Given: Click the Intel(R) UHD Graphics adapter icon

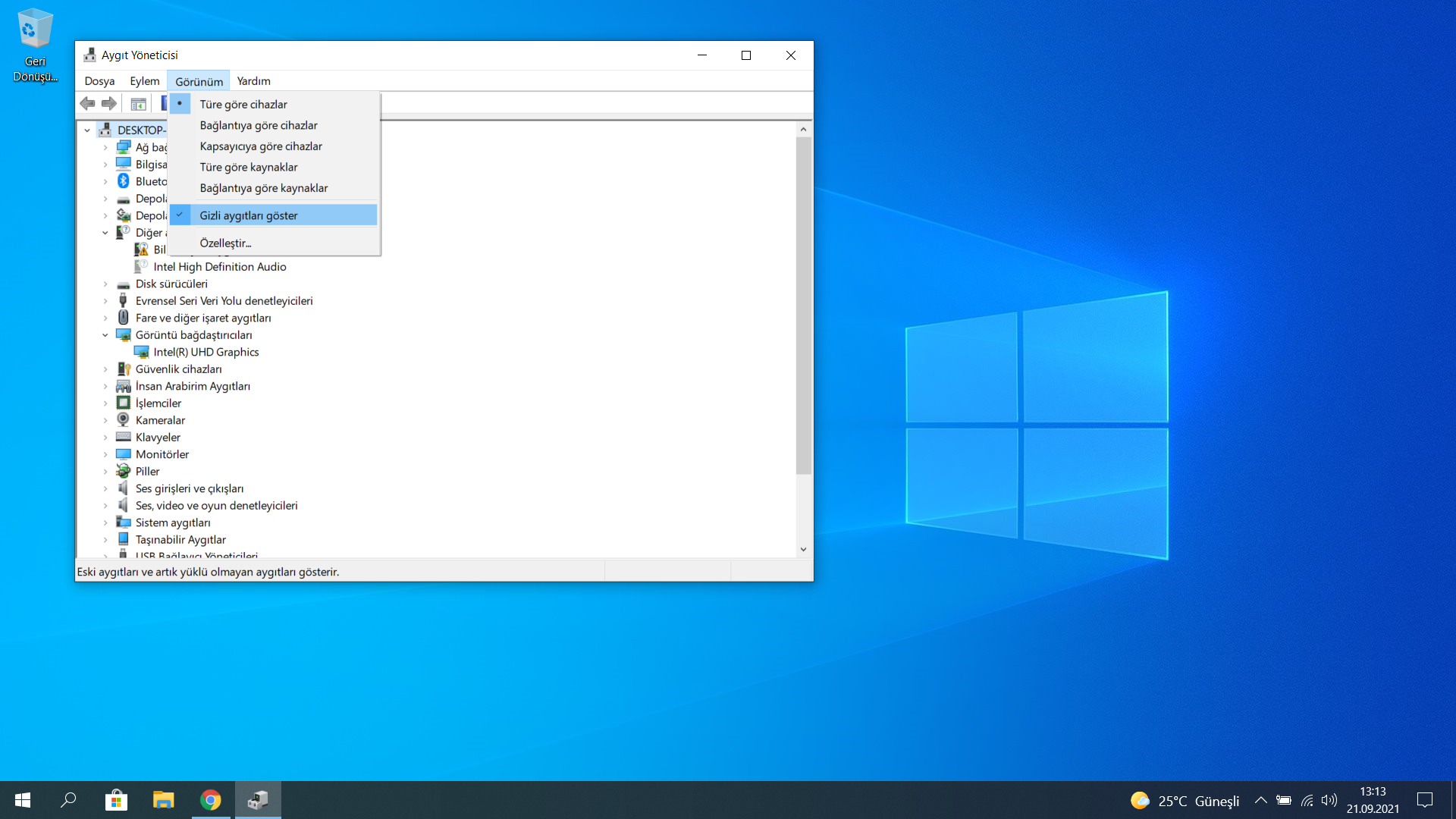Looking at the screenshot, I should click(x=141, y=352).
